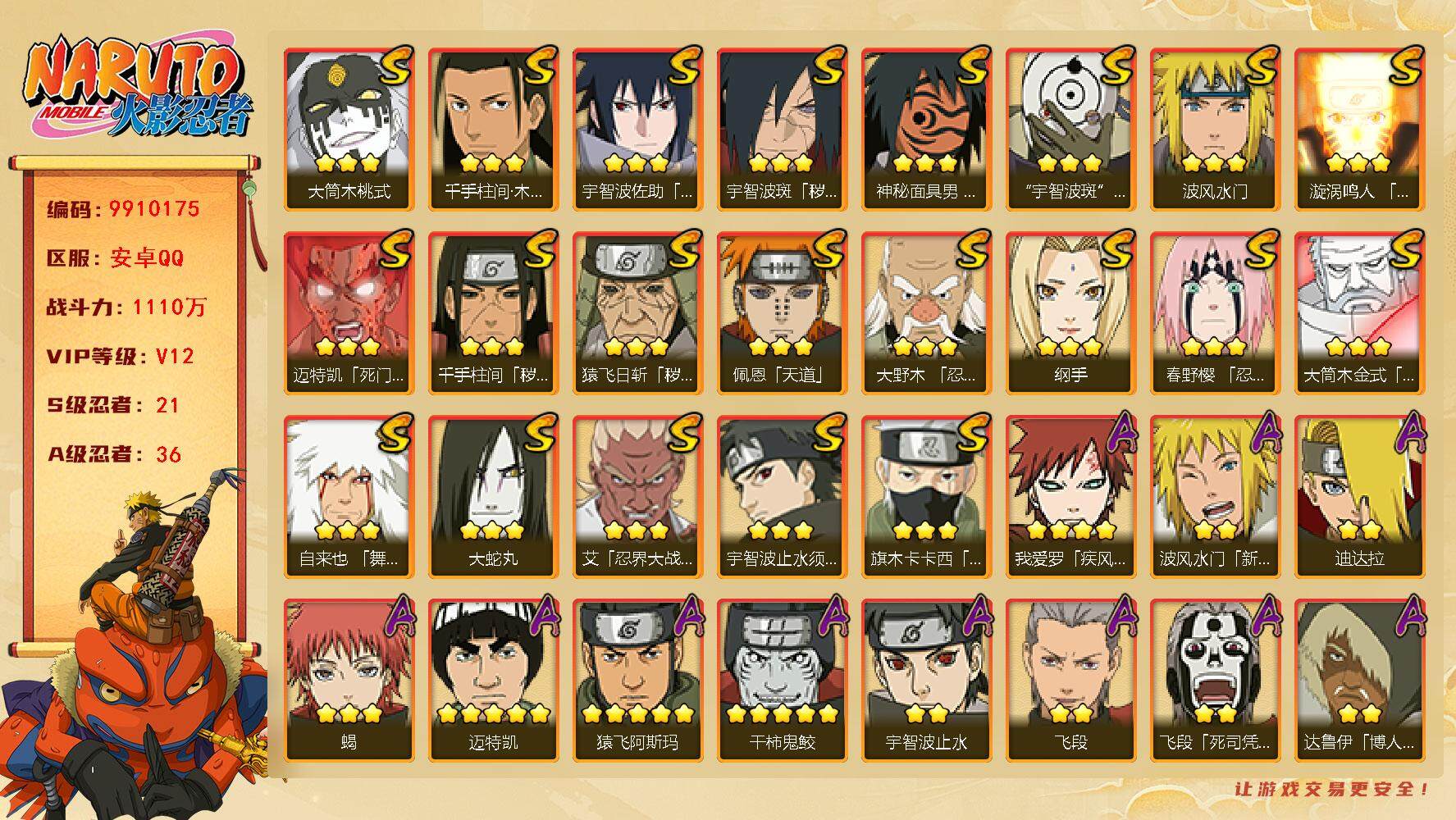Click the 猿飞阿斯玛 character card

pos(637,681)
